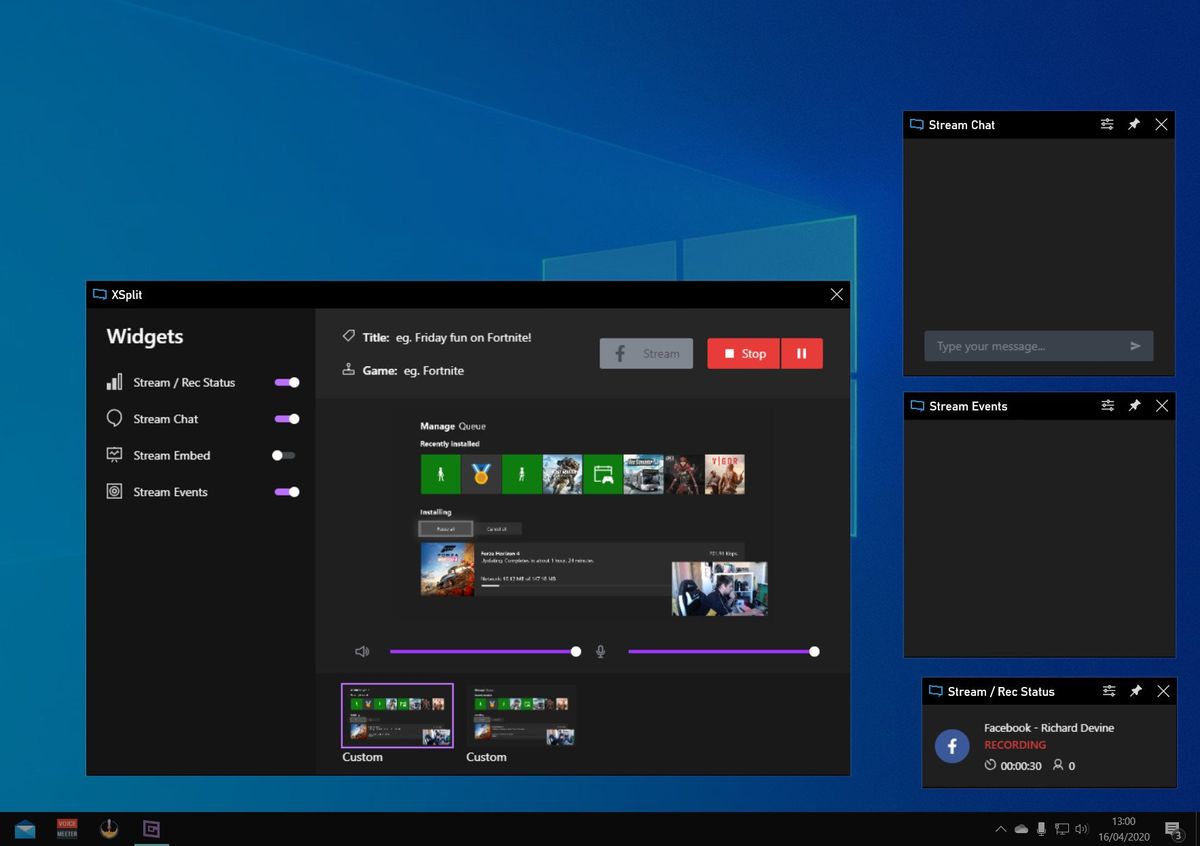The width and height of the screenshot is (1200, 846).
Task: Select the Stream / Rec Status widget icon
Action: [x=113, y=382]
